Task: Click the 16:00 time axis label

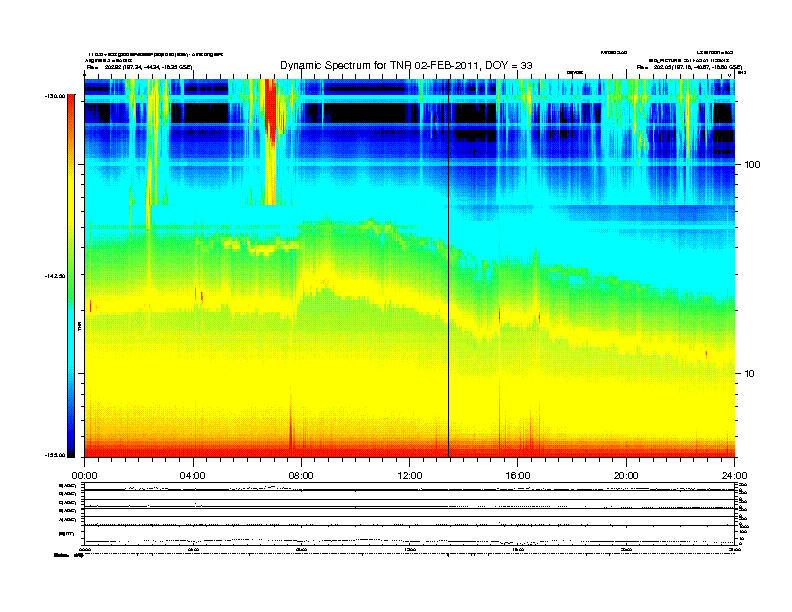Action: 518,476
